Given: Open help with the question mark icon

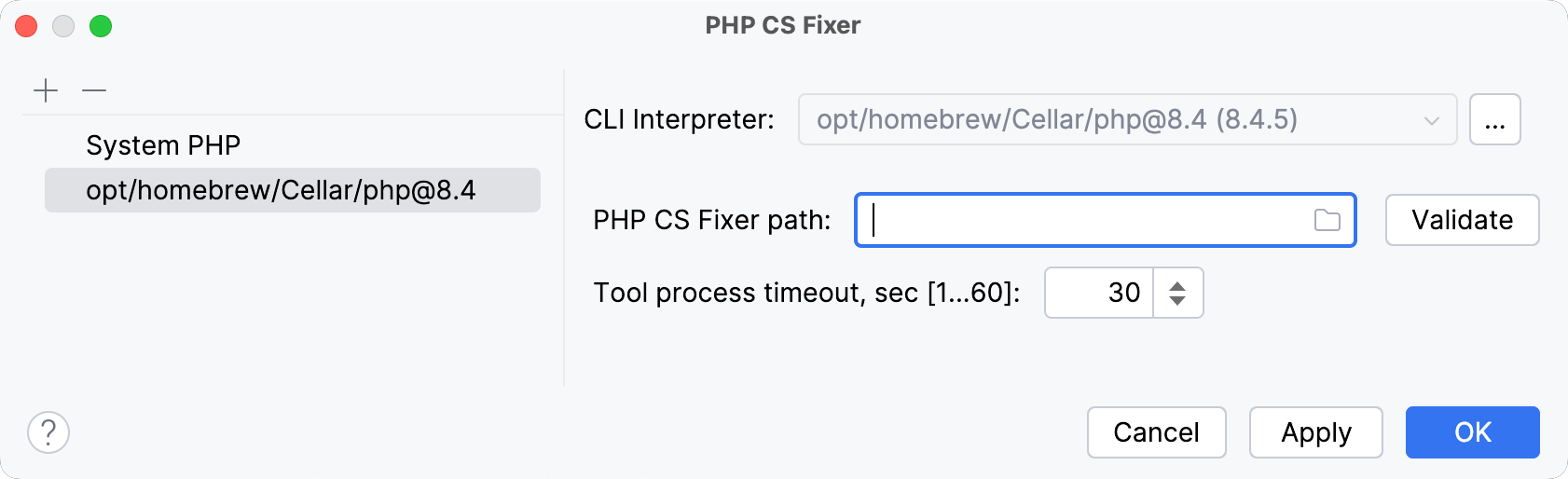Looking at the screenshot, I should 48,432.
